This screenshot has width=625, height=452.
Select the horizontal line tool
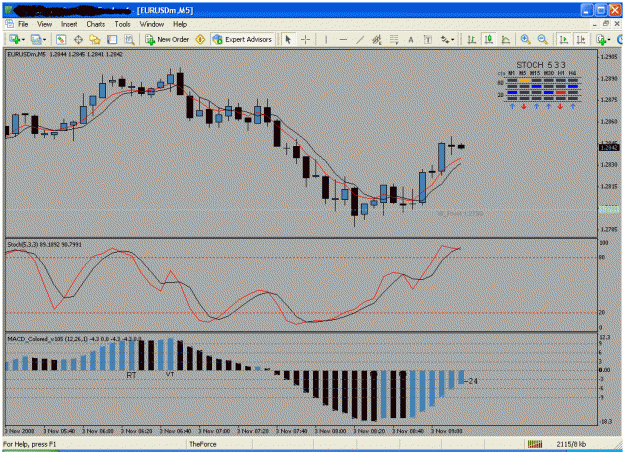(343, 39)
